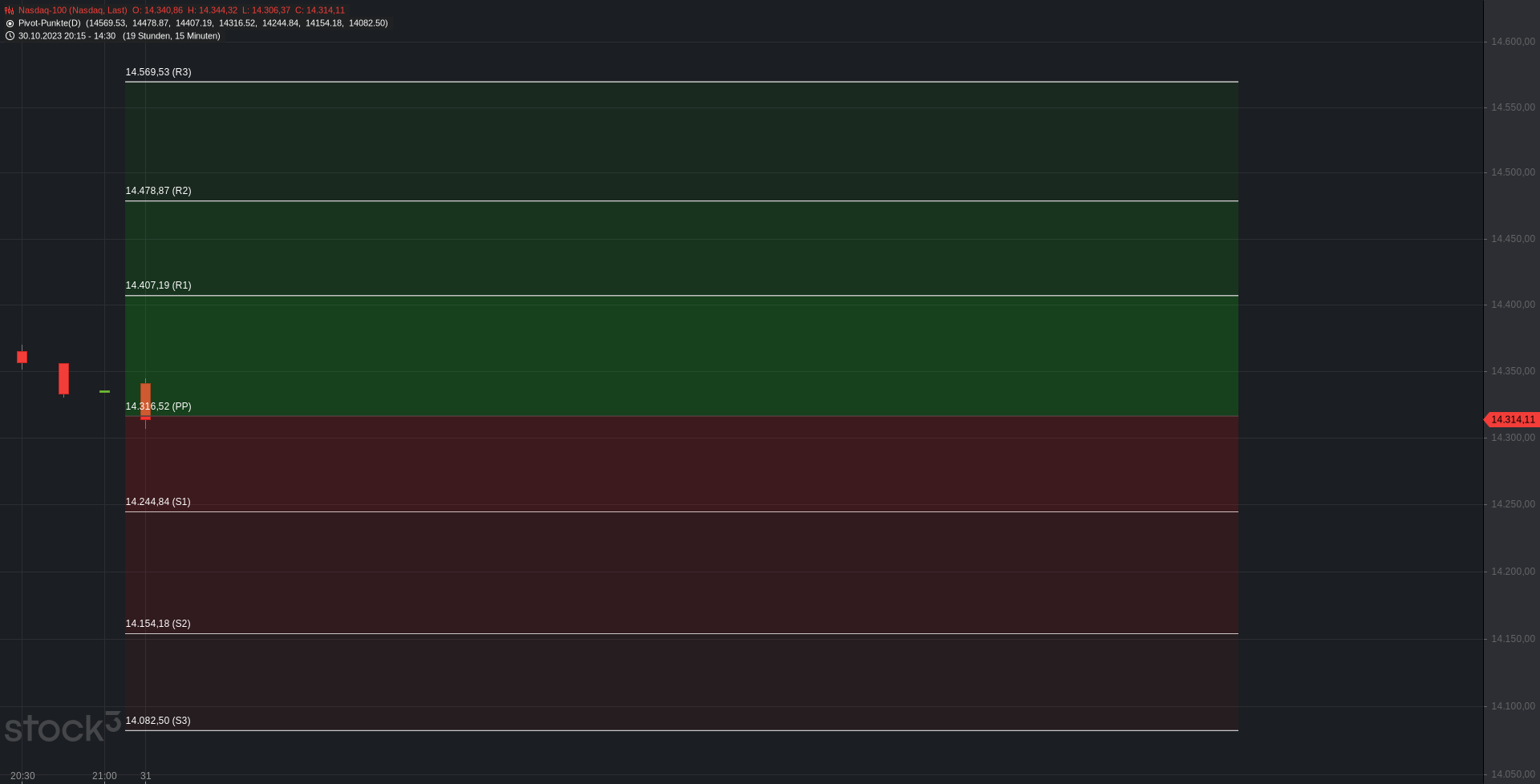This screenshot has height=784, width=1540.
Task: Select the S2 pivot label 14.154,18
Action: coord(158,624)
